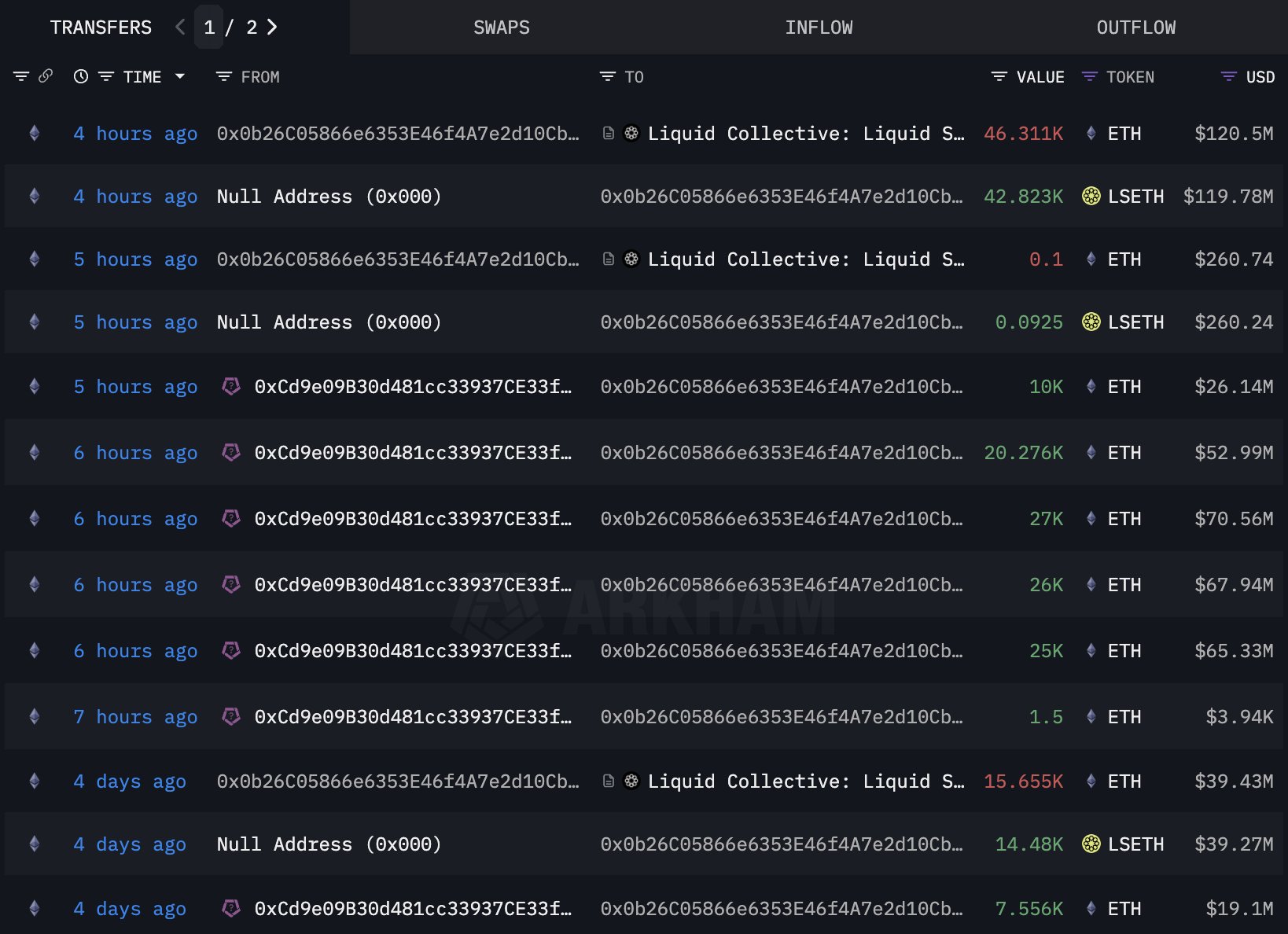Click the clock icon beside TIME
This screenshot has height=934, width=1288.
pos(81,76)
